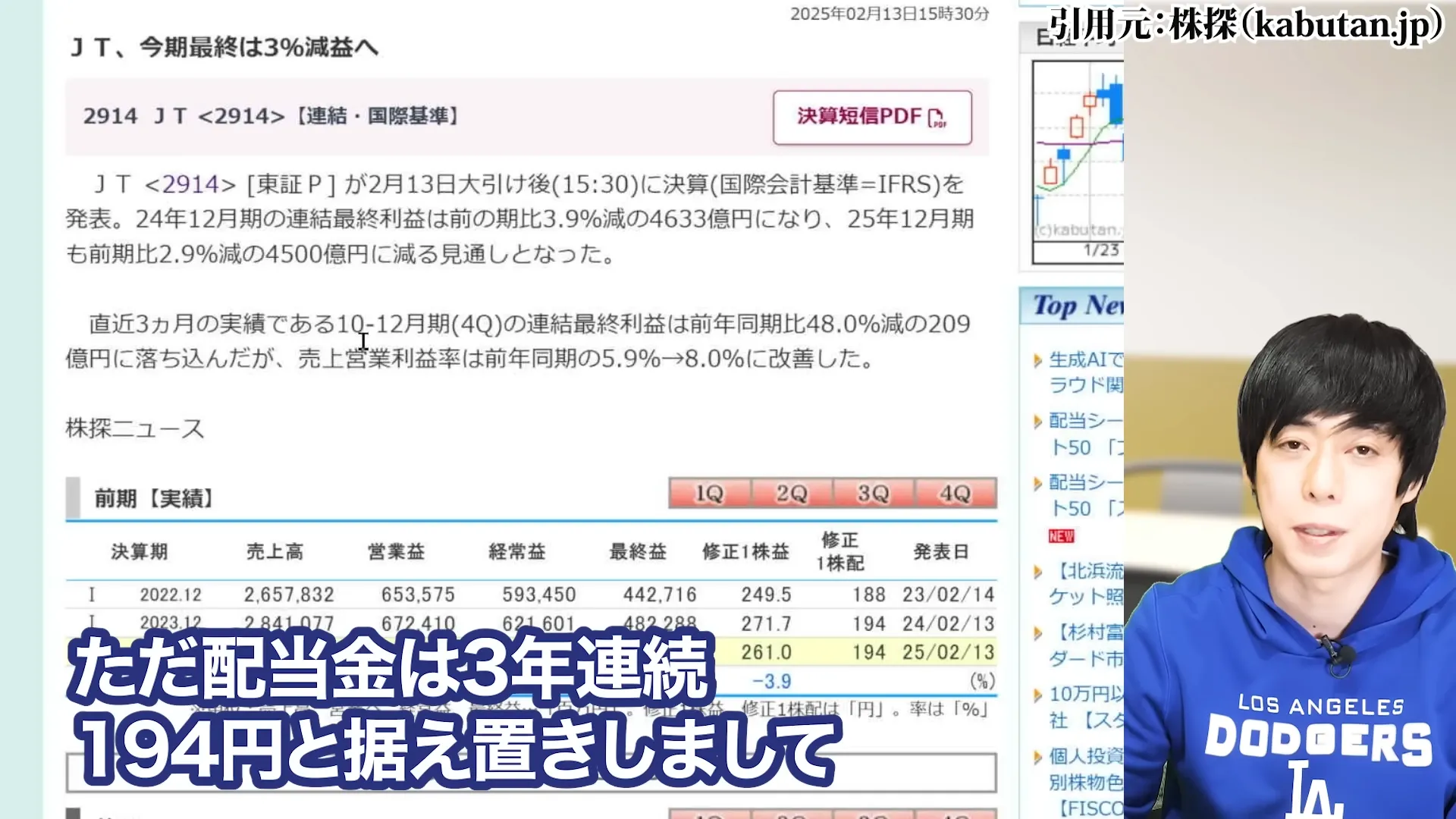Click the 442,716 net profit value

point(660,595)
